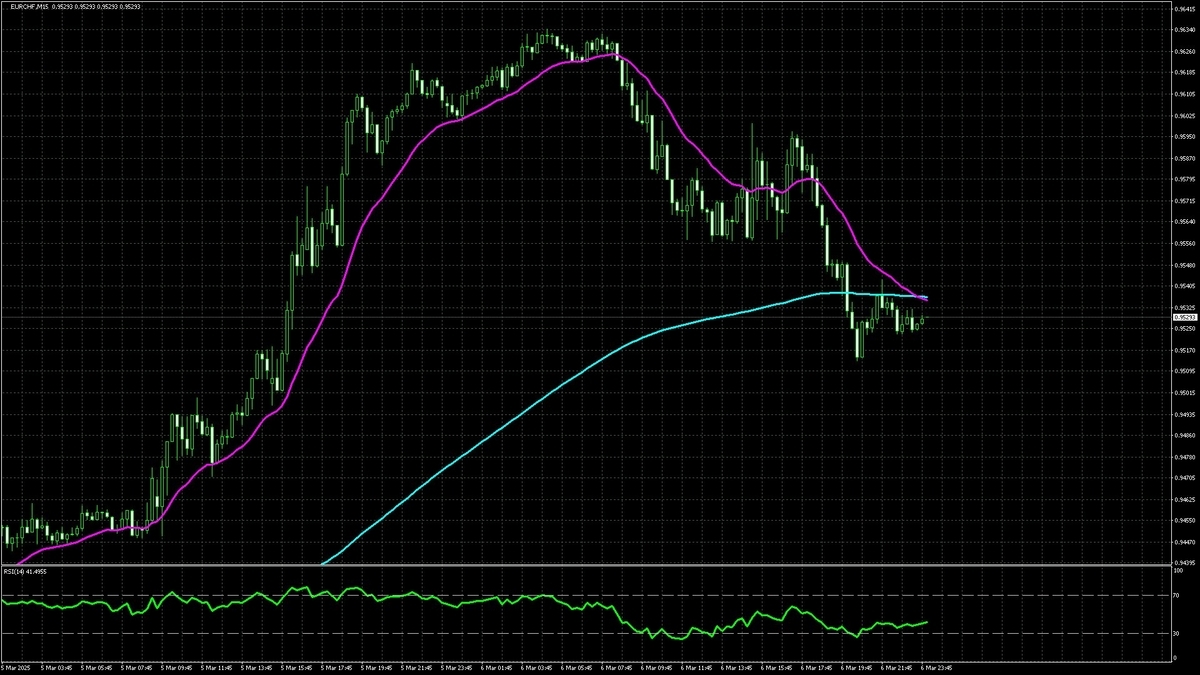Screen dimensions: 1200x675
Task: Click price scale label 0.95405
Action: pos(1185,286)
